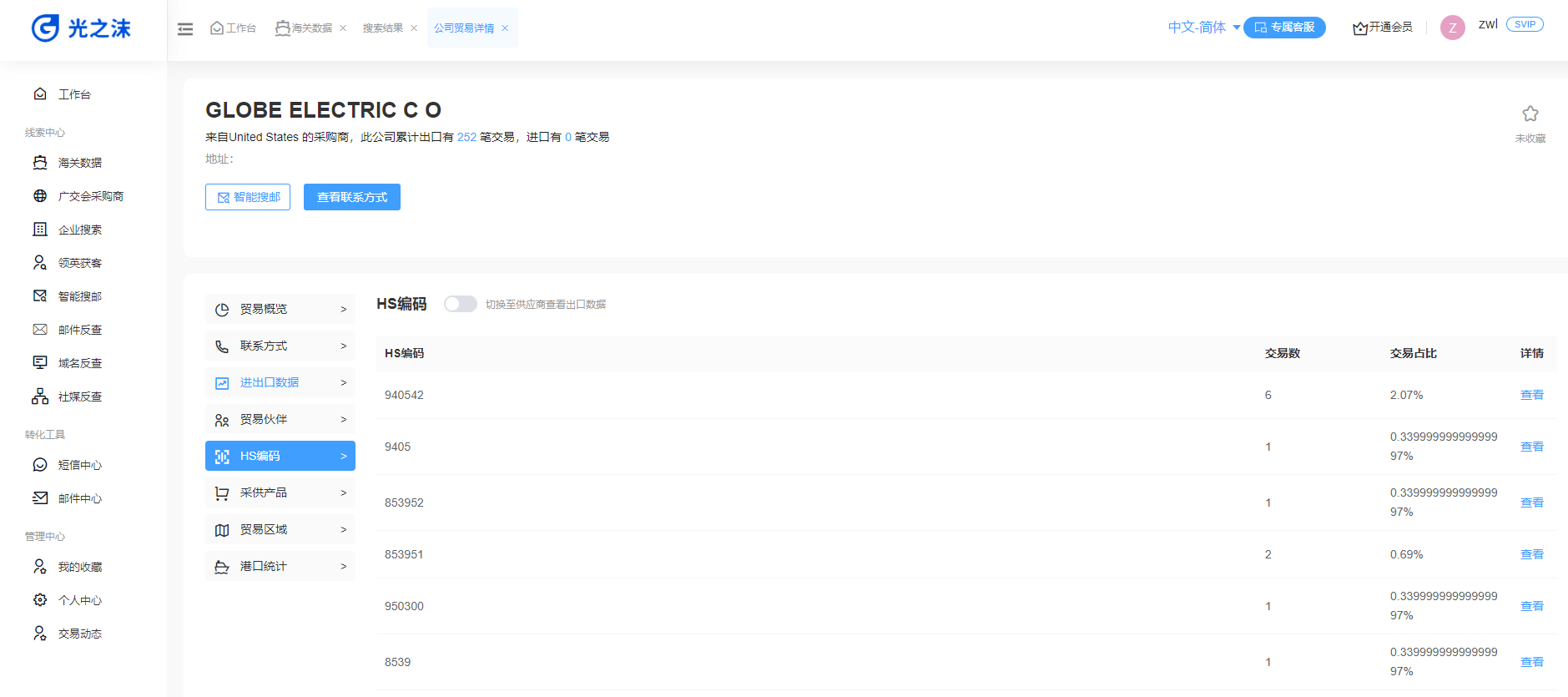
Task: Open the 中文-简体 language dropdown
Action: [1203, 28]
